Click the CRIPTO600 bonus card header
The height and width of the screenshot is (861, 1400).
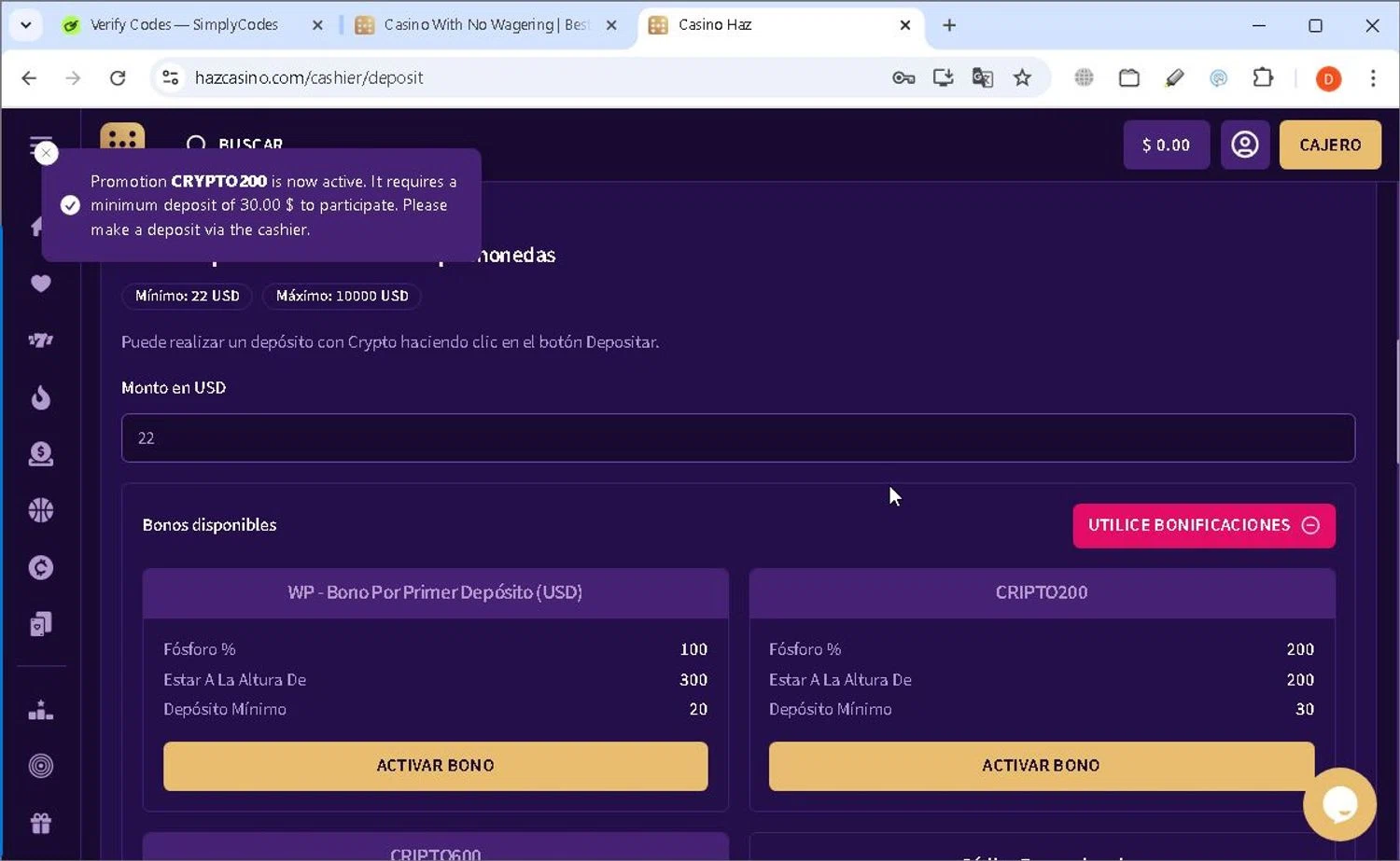coord(435,847)
